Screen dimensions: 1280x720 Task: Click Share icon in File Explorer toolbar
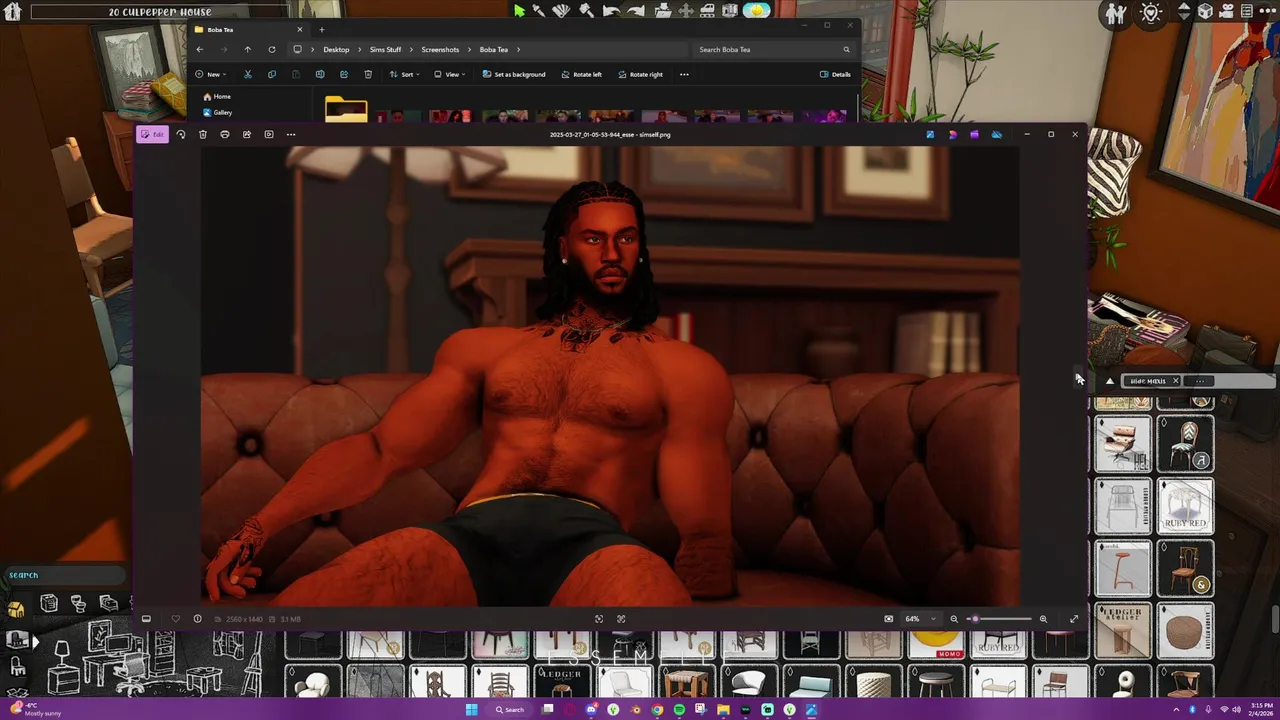344,74
